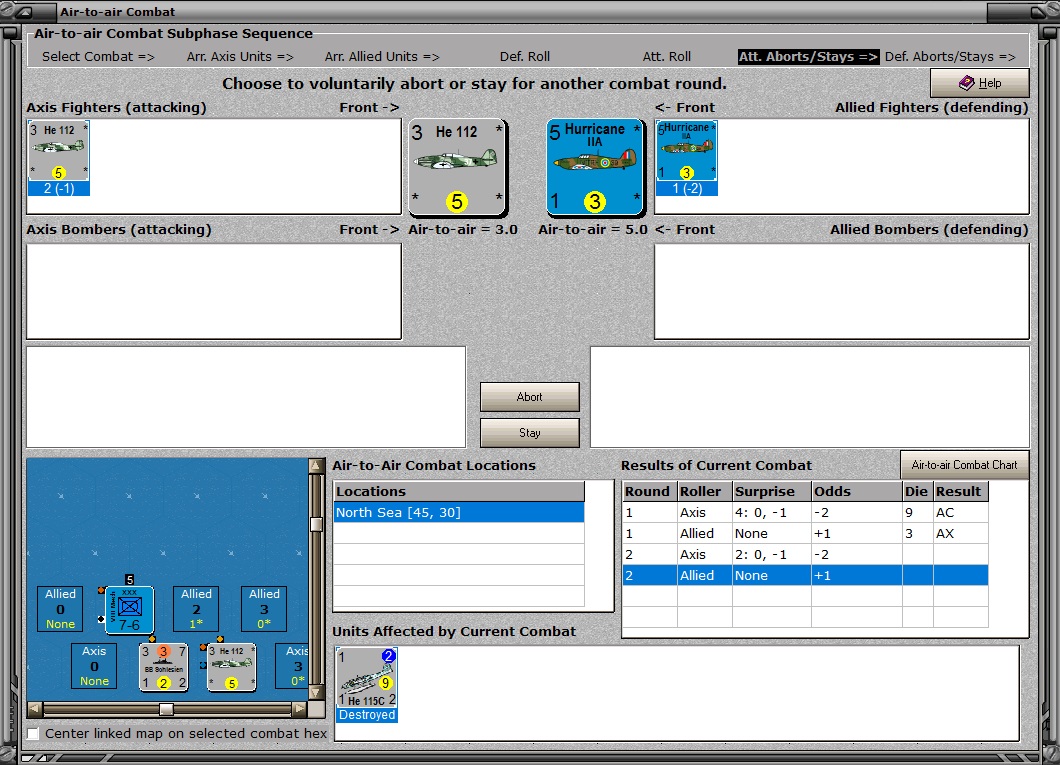The width and height of the screenshot is (1060, 765).
Task: Select the large front He 112 fighter counter
Action: coord(457,168)
